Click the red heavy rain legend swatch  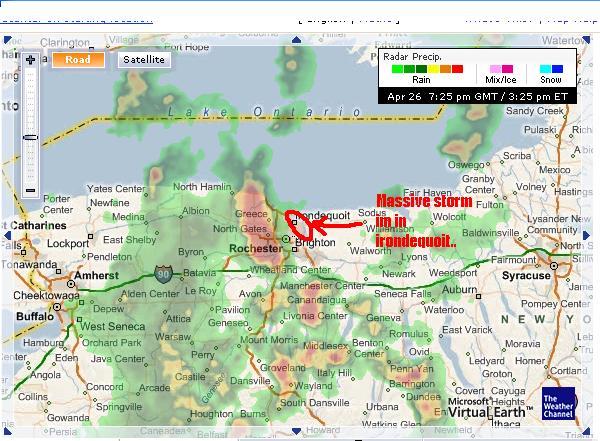(457, 69)
